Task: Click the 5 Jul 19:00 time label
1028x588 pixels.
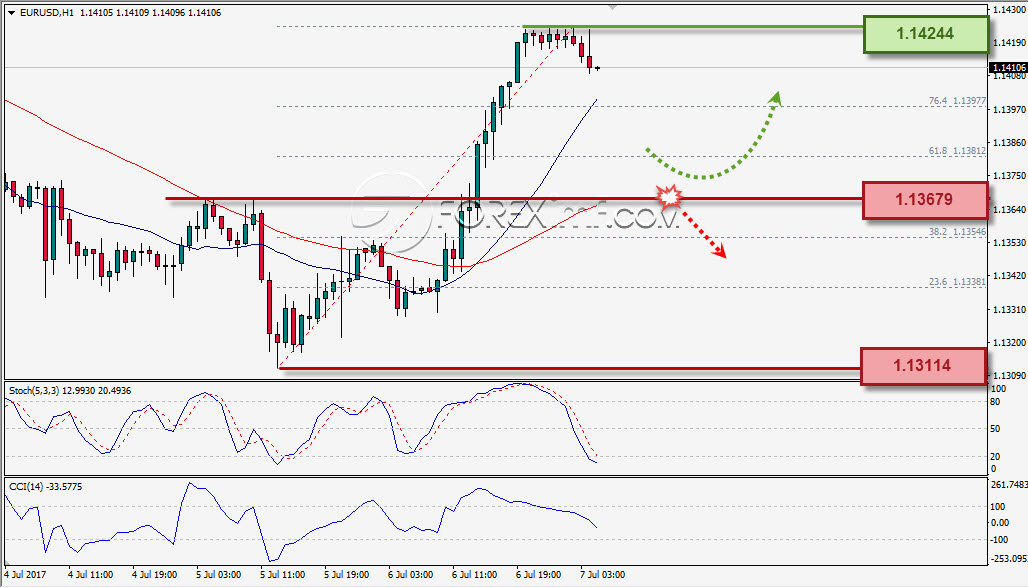Action: [346, 575]
